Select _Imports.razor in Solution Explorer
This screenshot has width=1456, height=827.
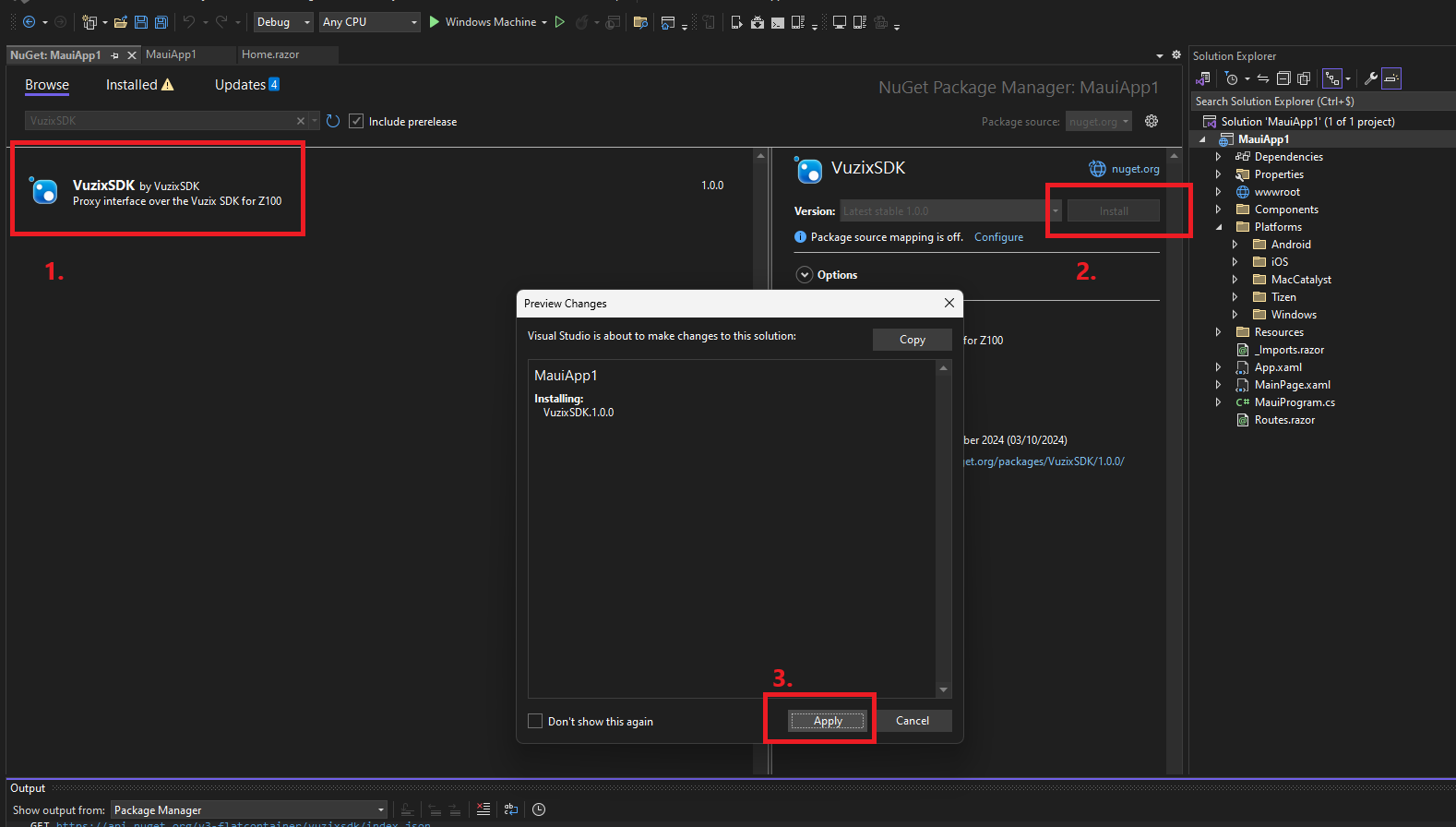point(1289,350)
